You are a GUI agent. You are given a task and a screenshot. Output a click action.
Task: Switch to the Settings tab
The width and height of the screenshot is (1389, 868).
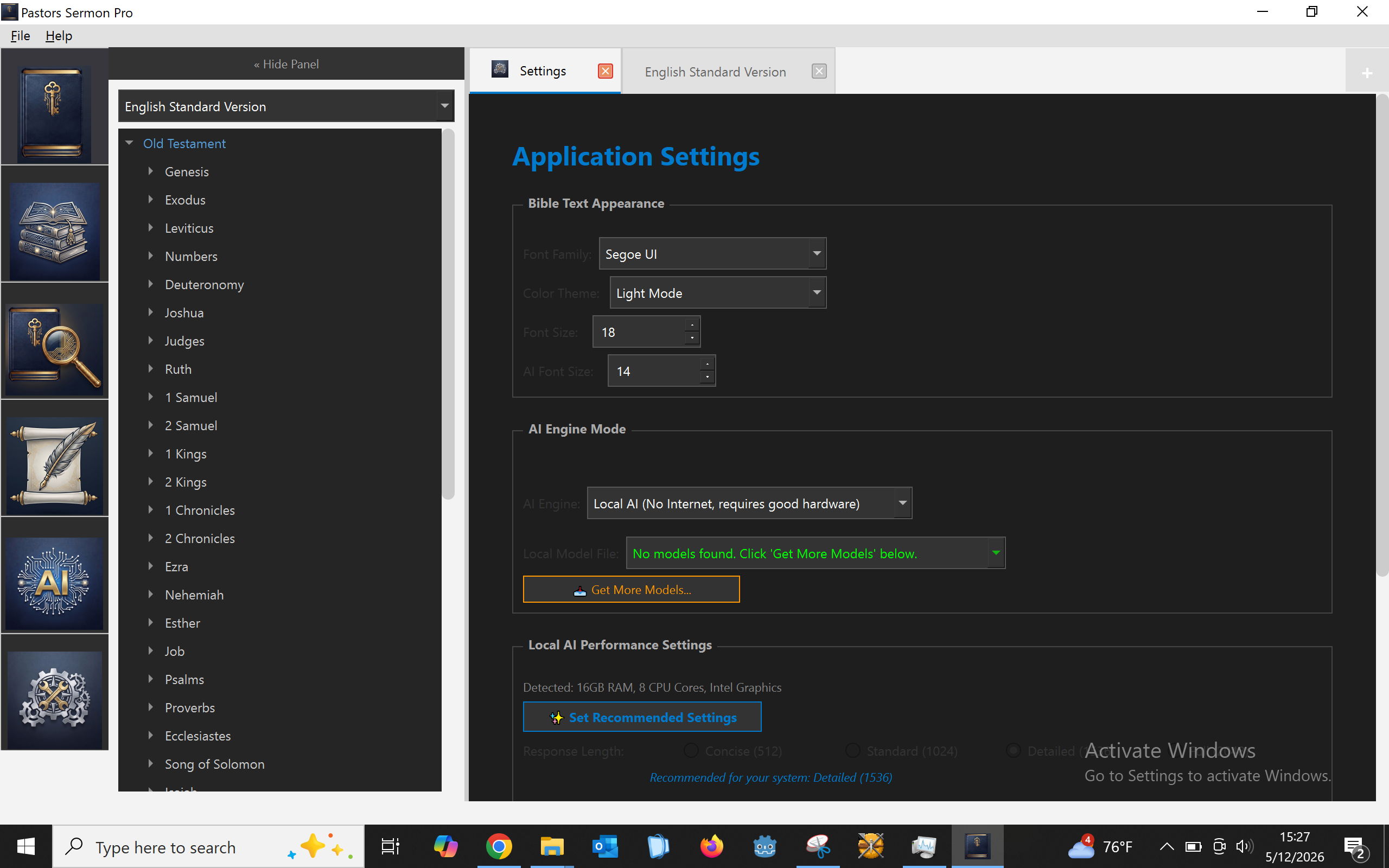[545, 71]
